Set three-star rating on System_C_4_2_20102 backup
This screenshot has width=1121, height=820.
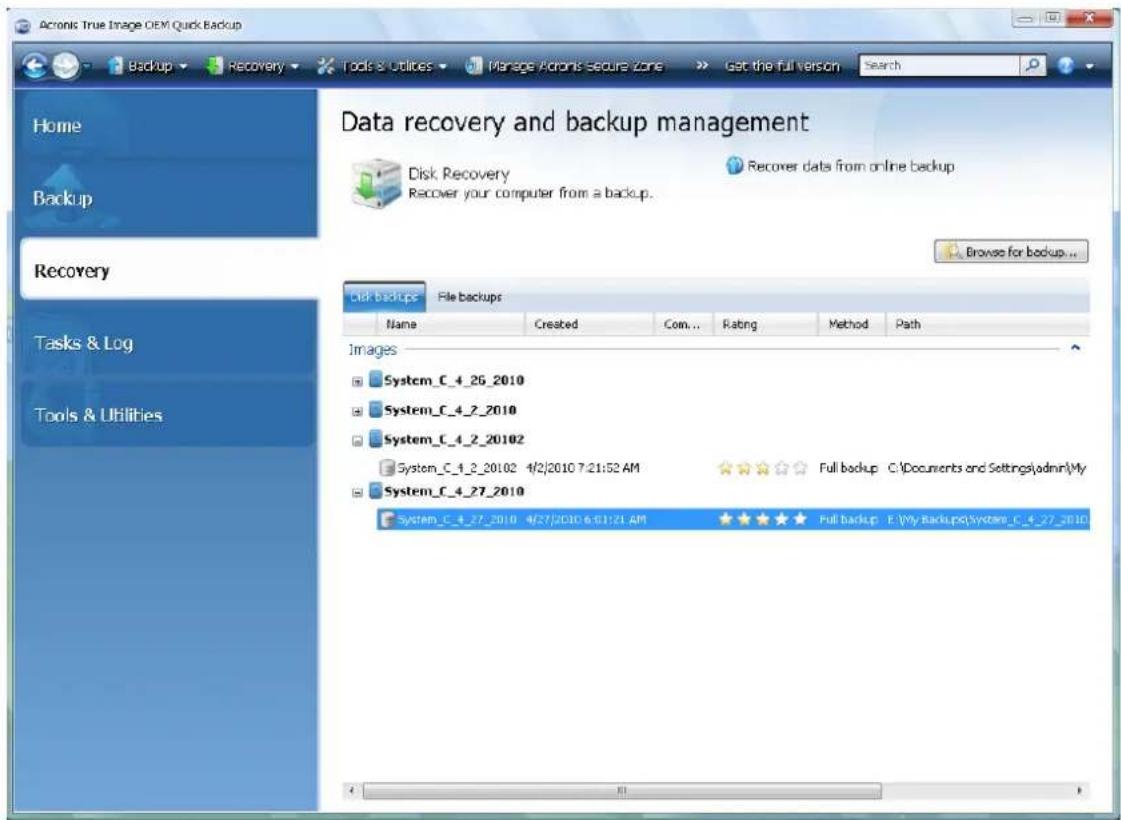tap(763, 468)
